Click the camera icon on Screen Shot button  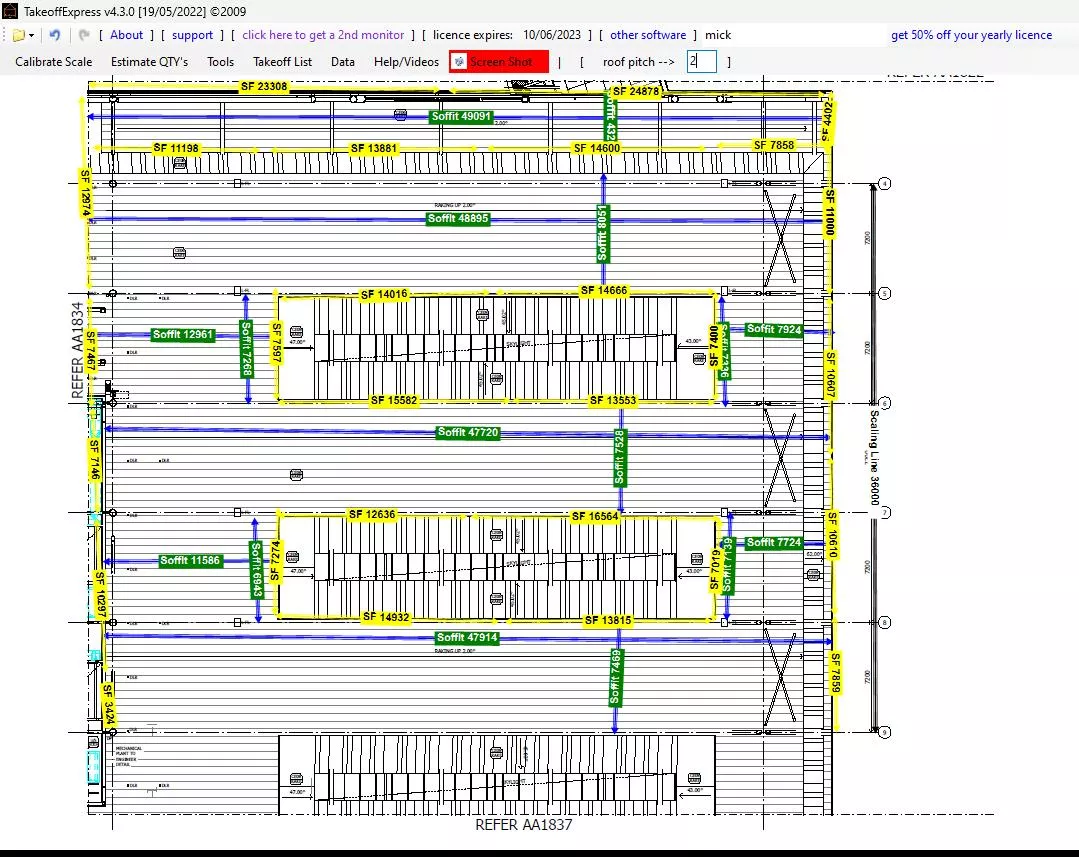tap(459, 62)
